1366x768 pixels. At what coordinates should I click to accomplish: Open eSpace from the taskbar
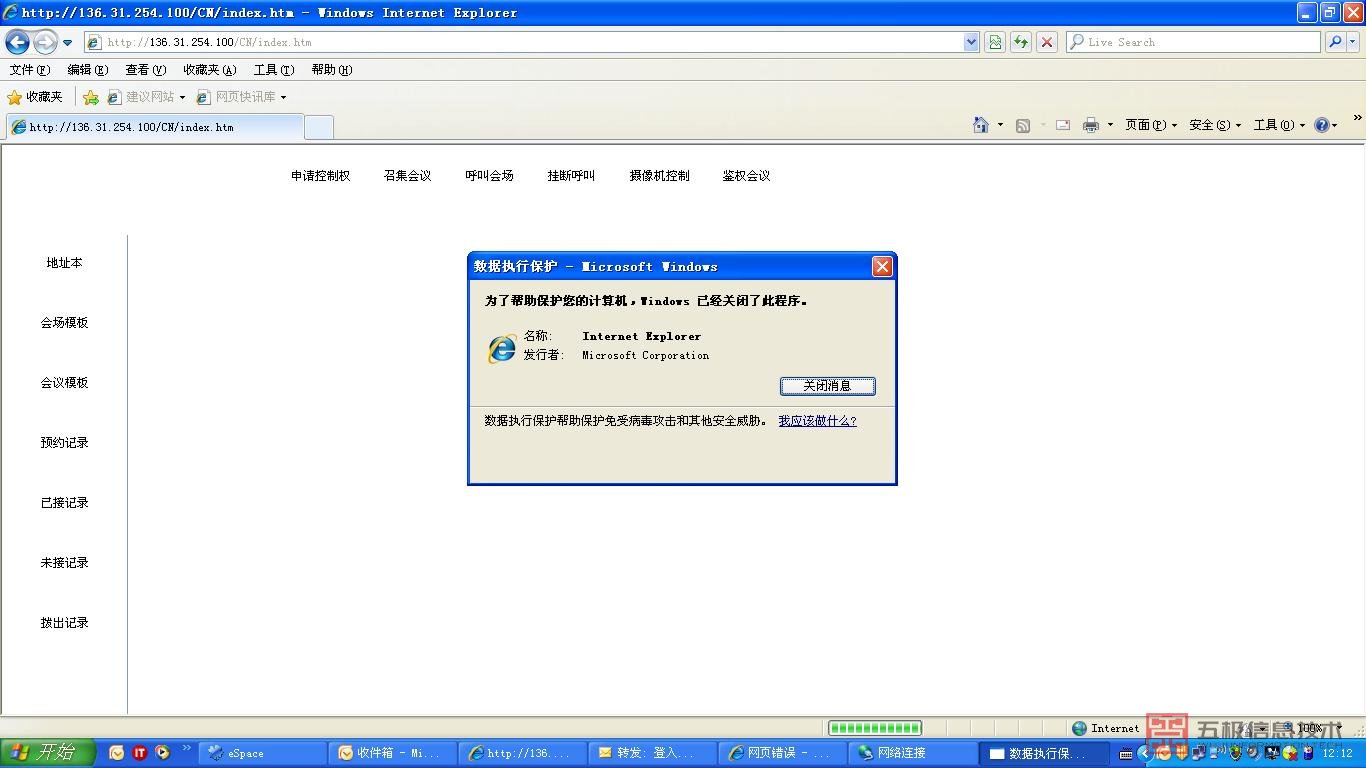click(264, 753)
